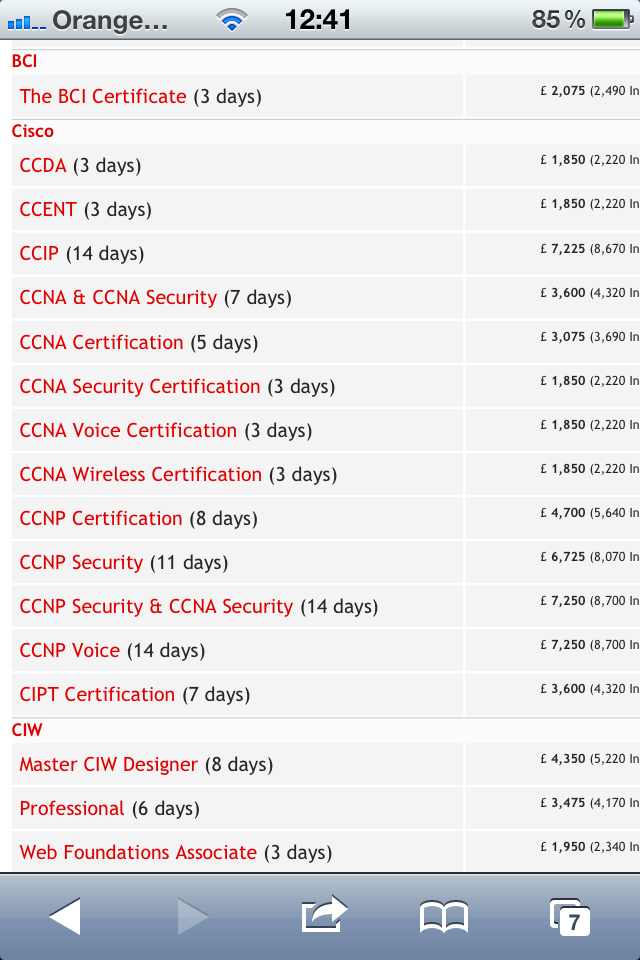Viewport: 640px width, 960px height.
Task: Open The BCI Certificate course link
Action: pyautogui.click(x=103, y=97)
